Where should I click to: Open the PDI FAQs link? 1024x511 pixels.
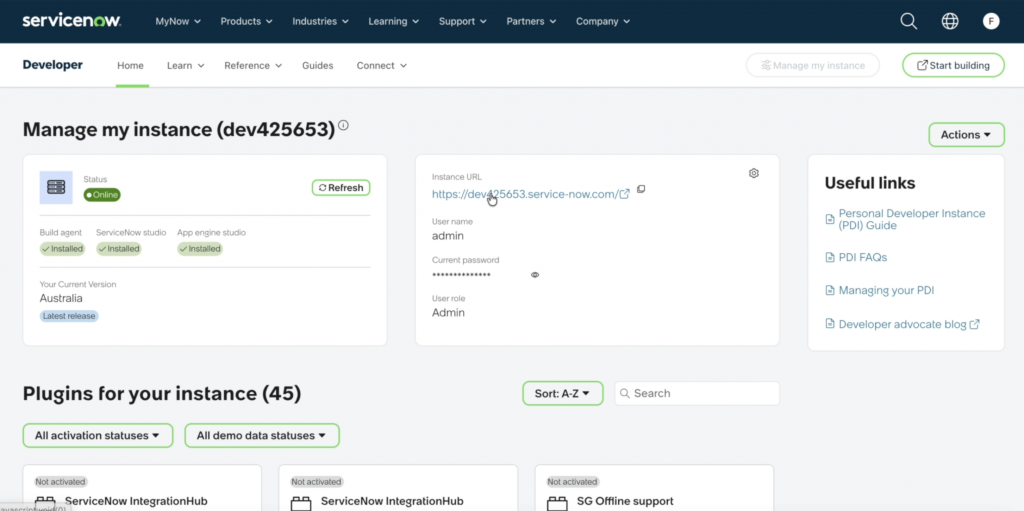coord(863,257)
